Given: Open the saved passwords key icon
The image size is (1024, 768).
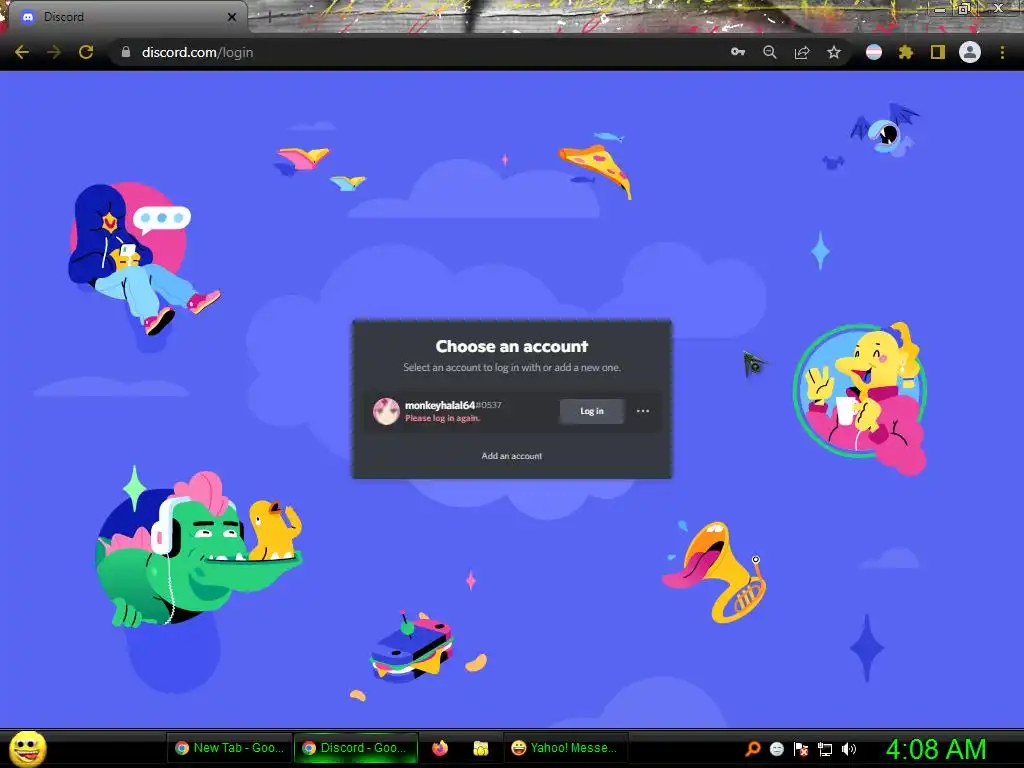Looking at the screenshot, I should 738,52.
